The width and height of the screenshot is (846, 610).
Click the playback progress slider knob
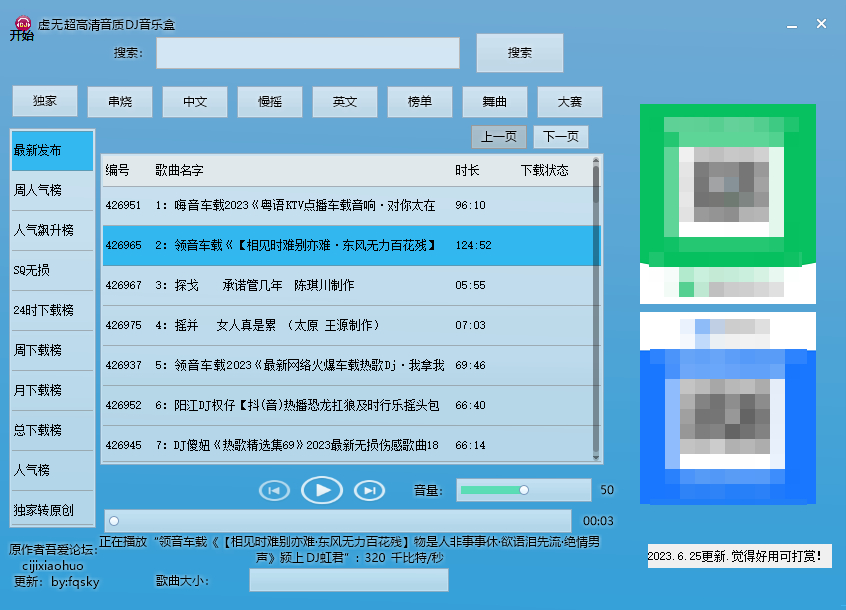114,521
